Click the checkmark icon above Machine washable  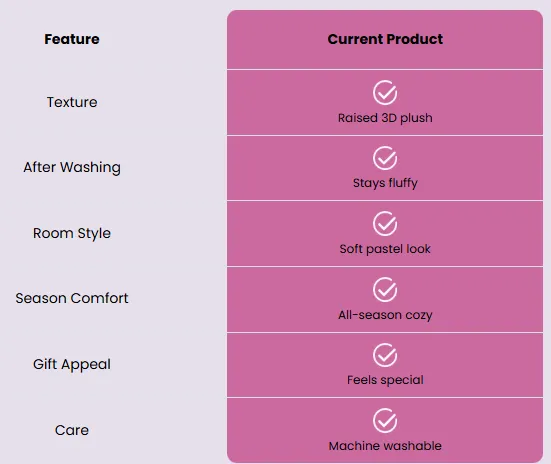click(385, 420)
